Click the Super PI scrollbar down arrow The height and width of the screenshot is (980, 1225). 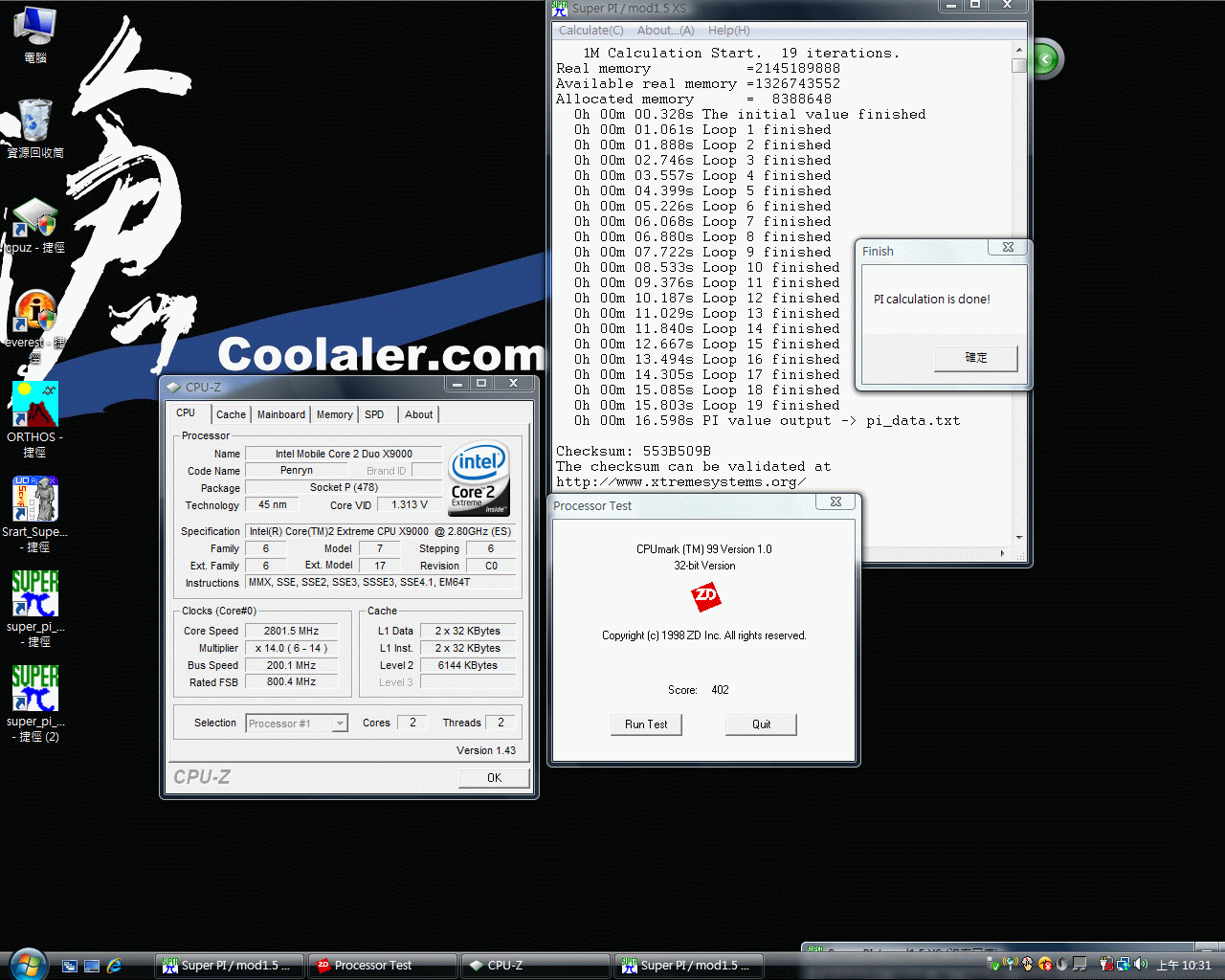1019,538
